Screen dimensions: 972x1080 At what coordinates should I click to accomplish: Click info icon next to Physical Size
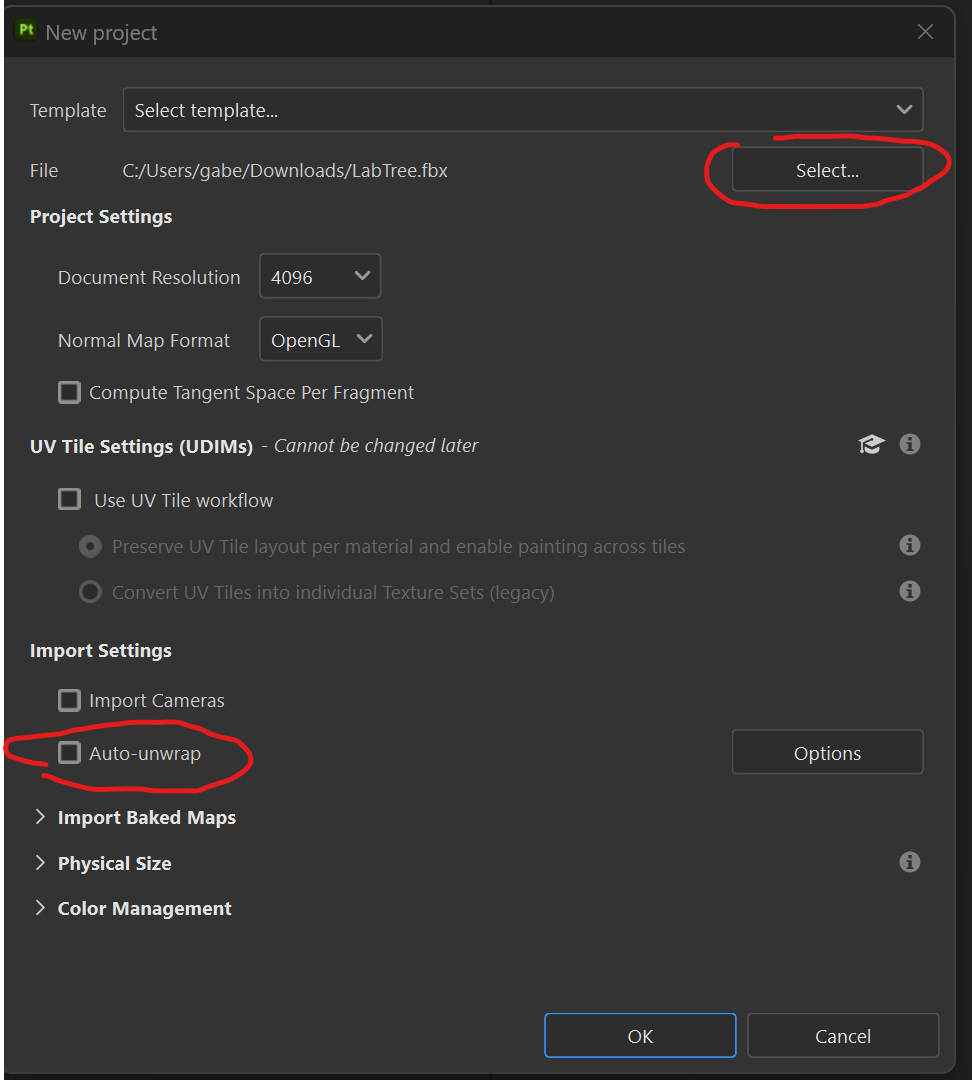909,862
